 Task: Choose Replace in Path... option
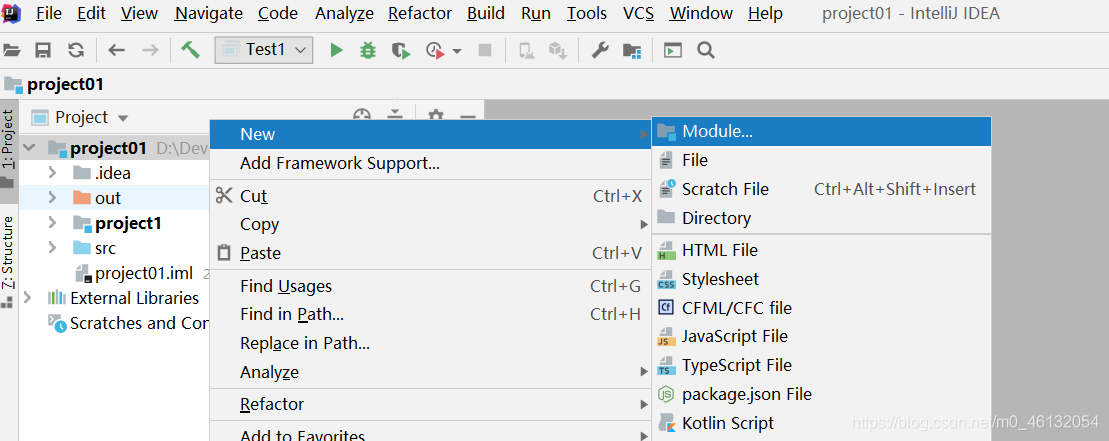click(x=431, y=343)
